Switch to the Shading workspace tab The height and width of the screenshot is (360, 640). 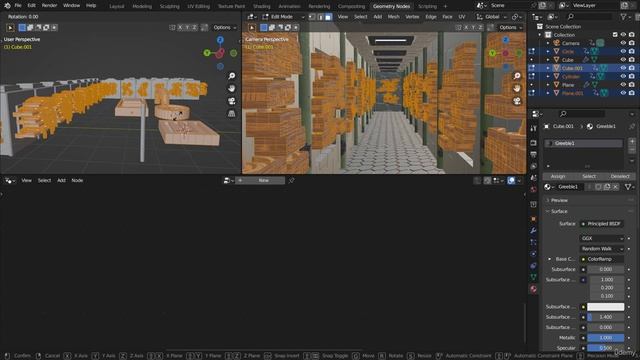point(262,6)
